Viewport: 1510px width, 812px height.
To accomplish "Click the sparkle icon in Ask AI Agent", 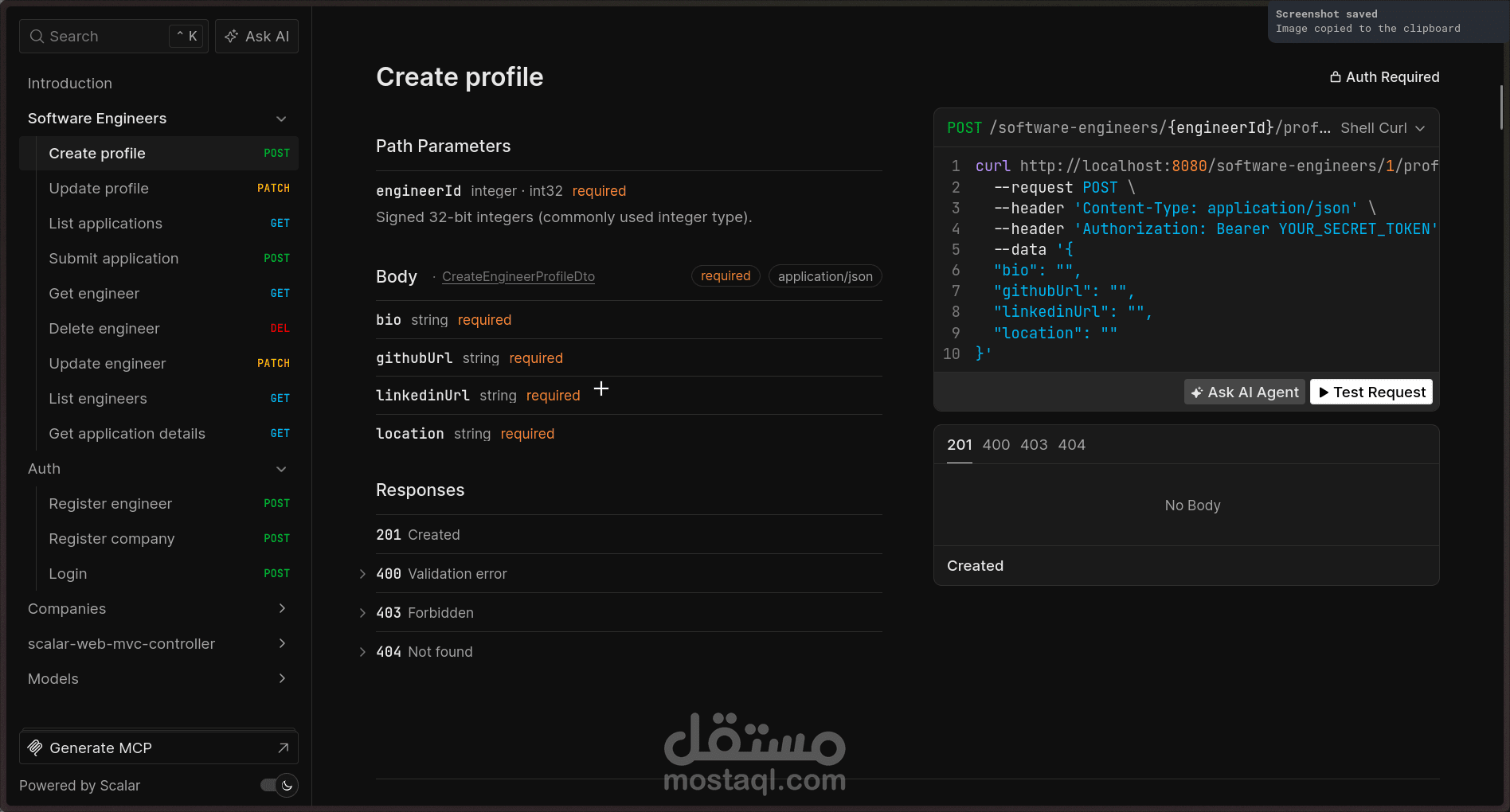I will pos(1196,392).
